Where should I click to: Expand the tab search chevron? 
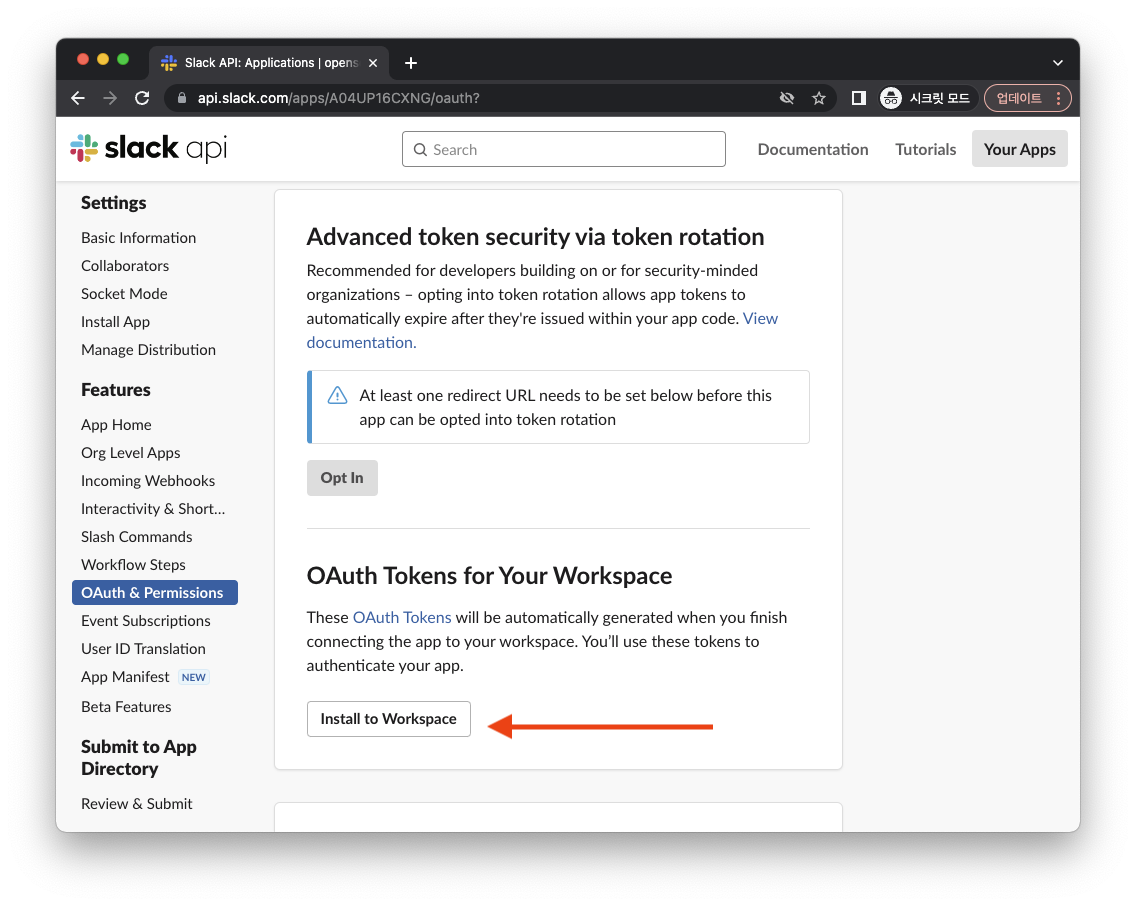[1058, 63]
